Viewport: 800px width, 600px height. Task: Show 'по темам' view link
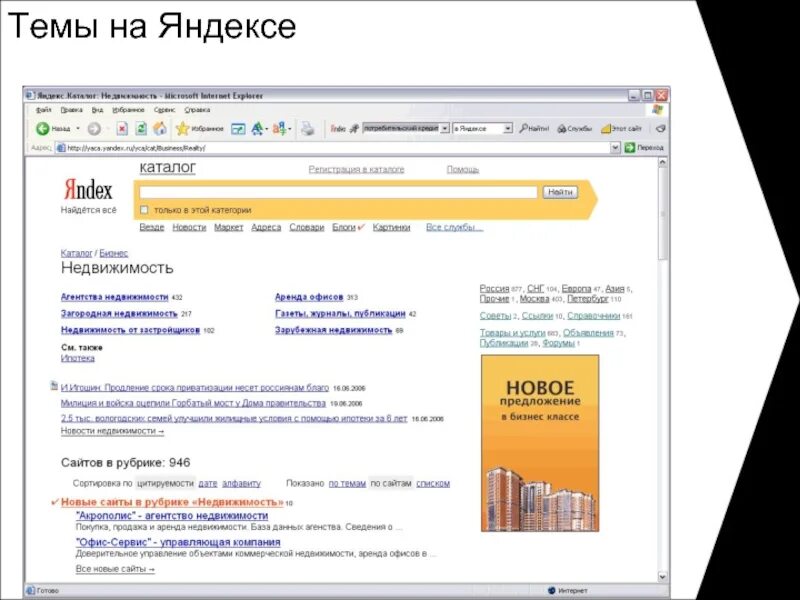click(347, 483)
